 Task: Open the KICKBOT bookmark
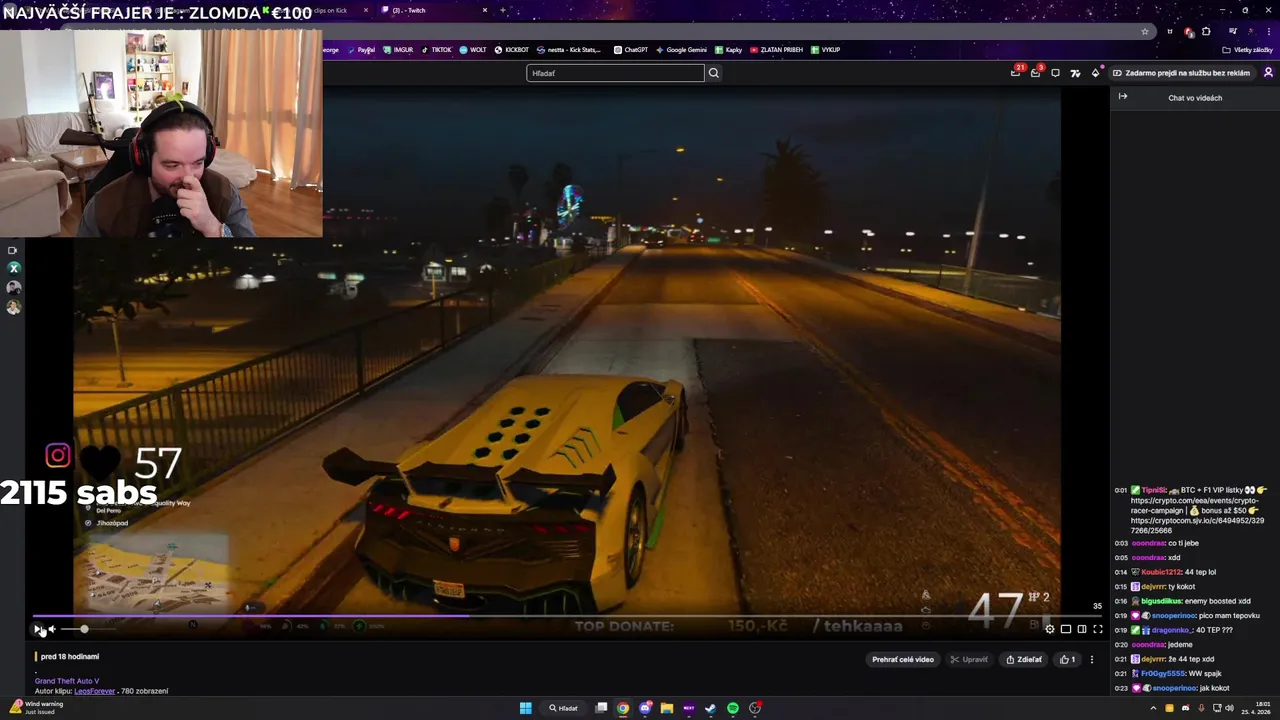click(x=512, y=50)
